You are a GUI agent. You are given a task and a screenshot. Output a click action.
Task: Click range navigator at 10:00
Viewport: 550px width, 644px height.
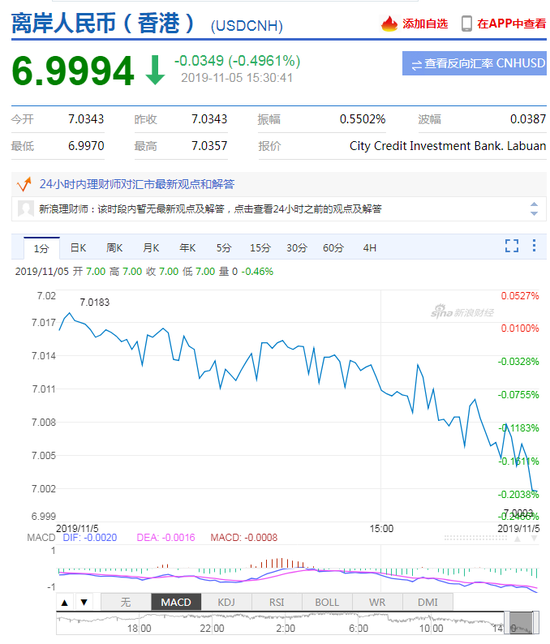coord(431,629)
